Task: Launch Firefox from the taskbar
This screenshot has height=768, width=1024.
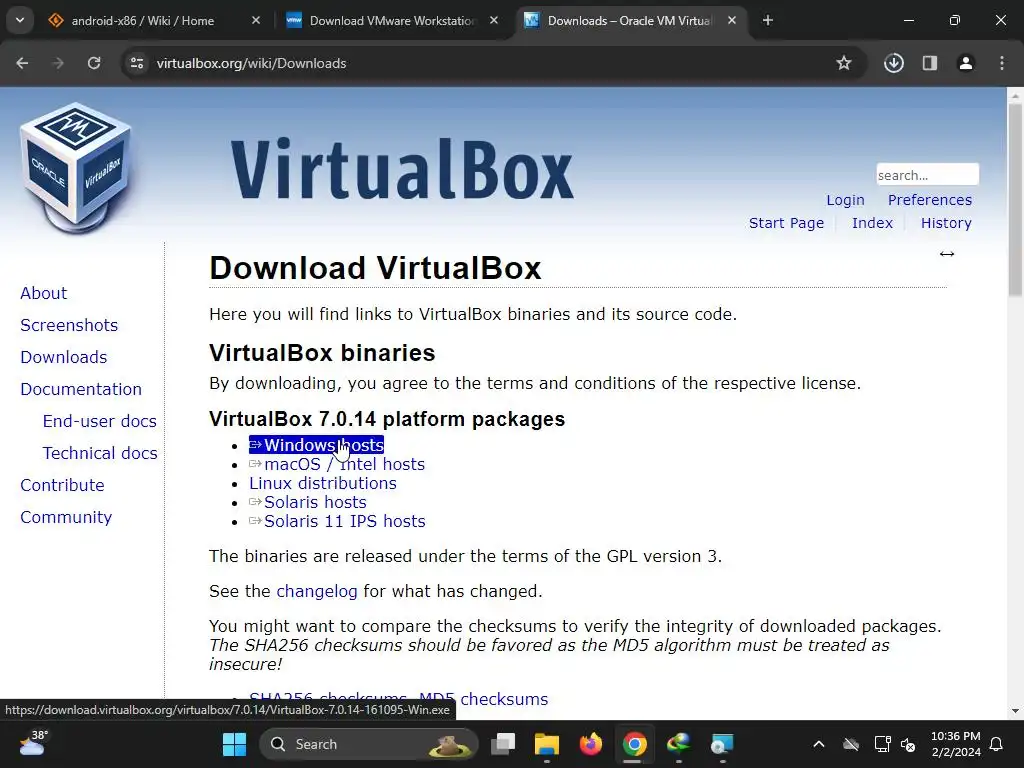Action: pos(590,744)
